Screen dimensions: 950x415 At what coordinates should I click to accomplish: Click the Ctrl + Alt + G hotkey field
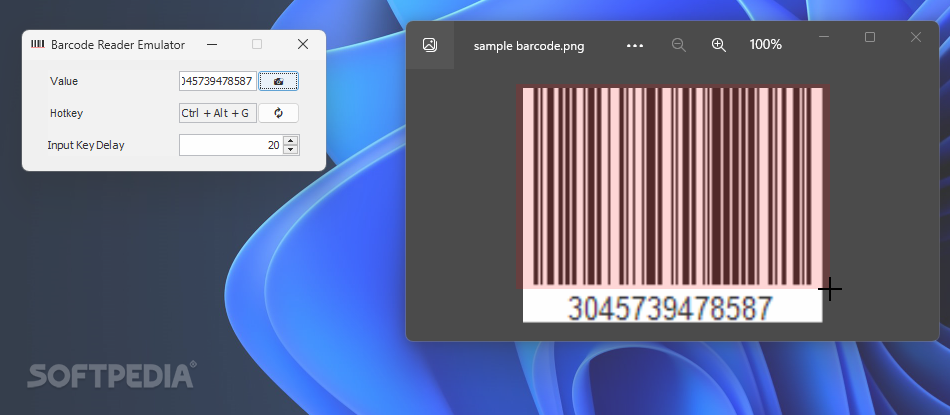coord(218,113)
